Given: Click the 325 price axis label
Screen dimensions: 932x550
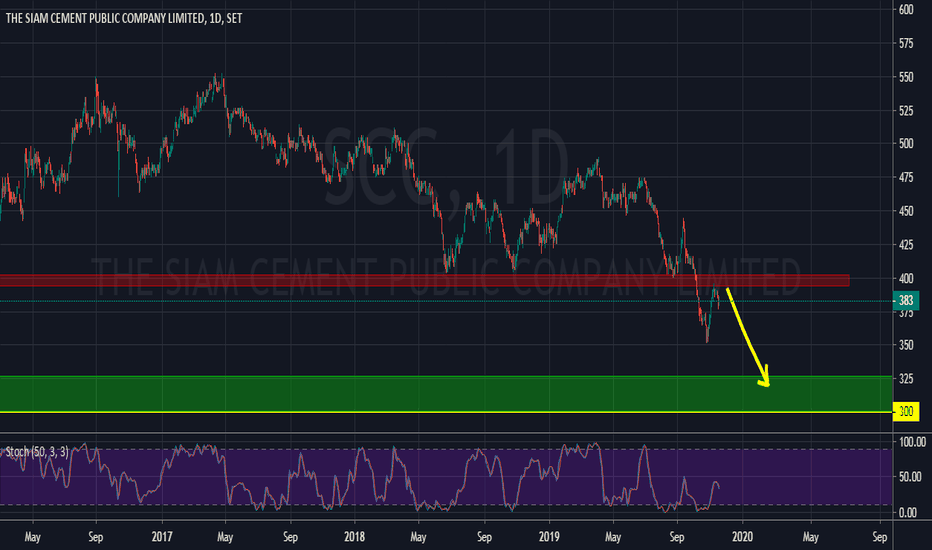Looking at the screenshot, I should pos(906,379).
